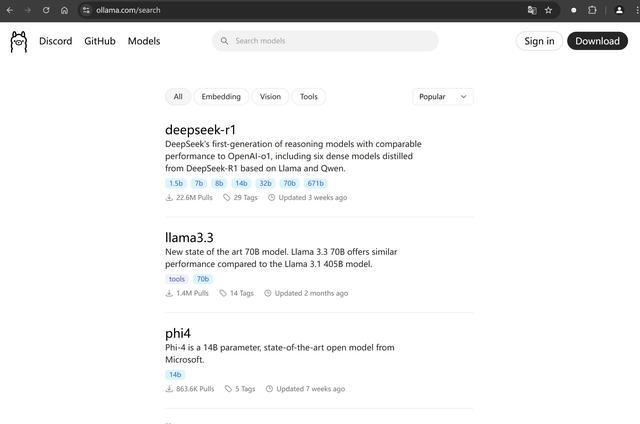Select the 14b tag of deepseek-r1
640x424 pixels.
[x=241, y=184]
